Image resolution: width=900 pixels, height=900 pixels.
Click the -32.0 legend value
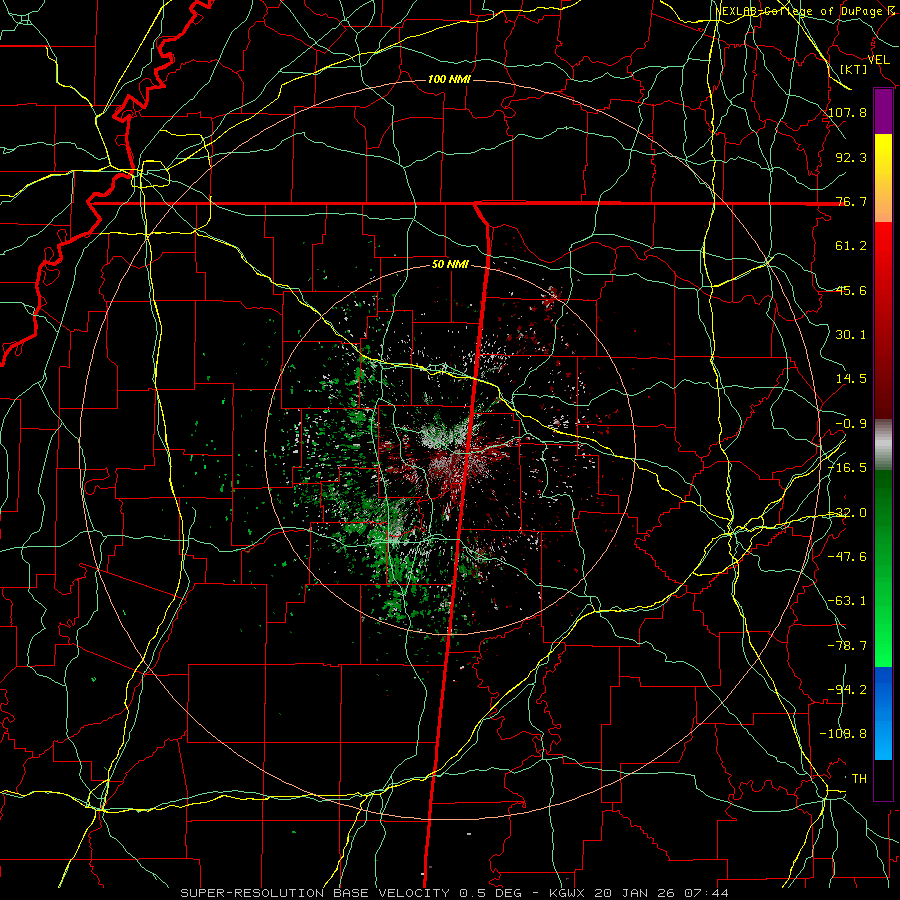(x=847, y=513)
